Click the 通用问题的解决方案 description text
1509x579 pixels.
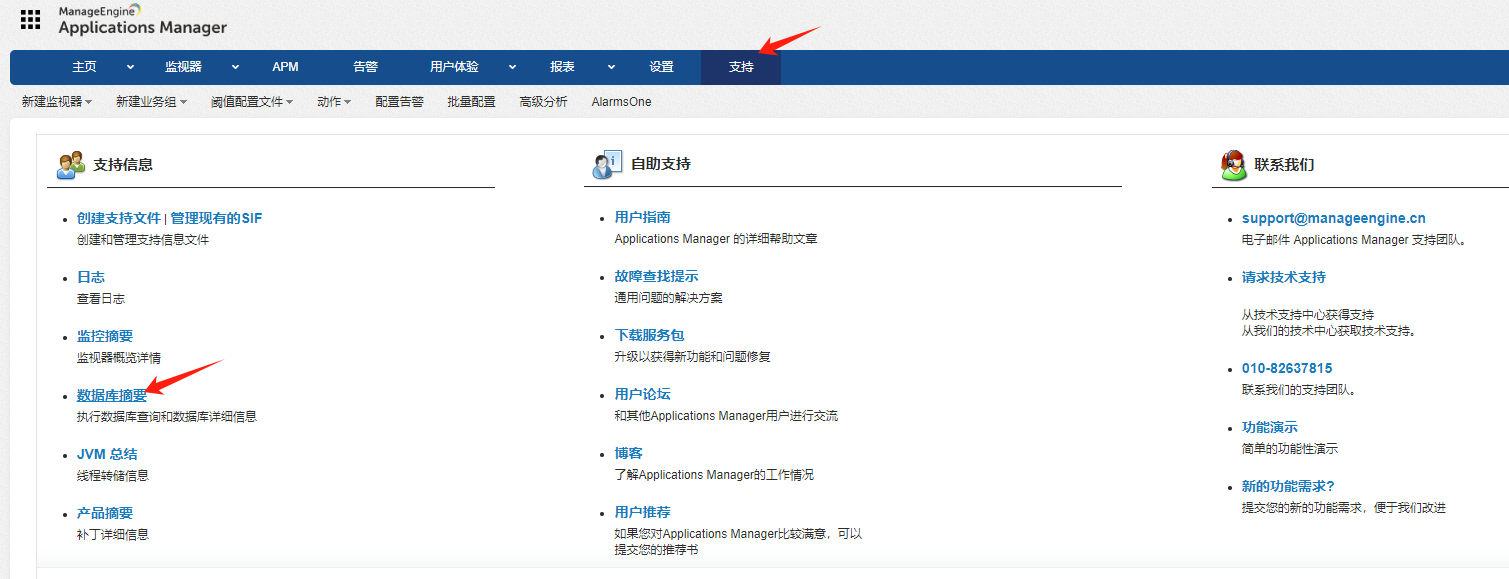click(x=668, y=298)
